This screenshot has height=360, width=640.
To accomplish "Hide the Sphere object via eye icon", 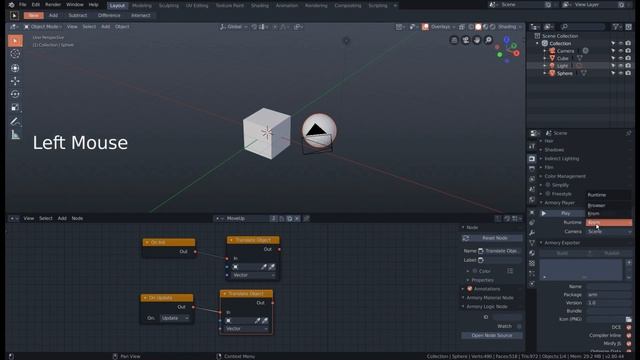I will pos(621,73).
